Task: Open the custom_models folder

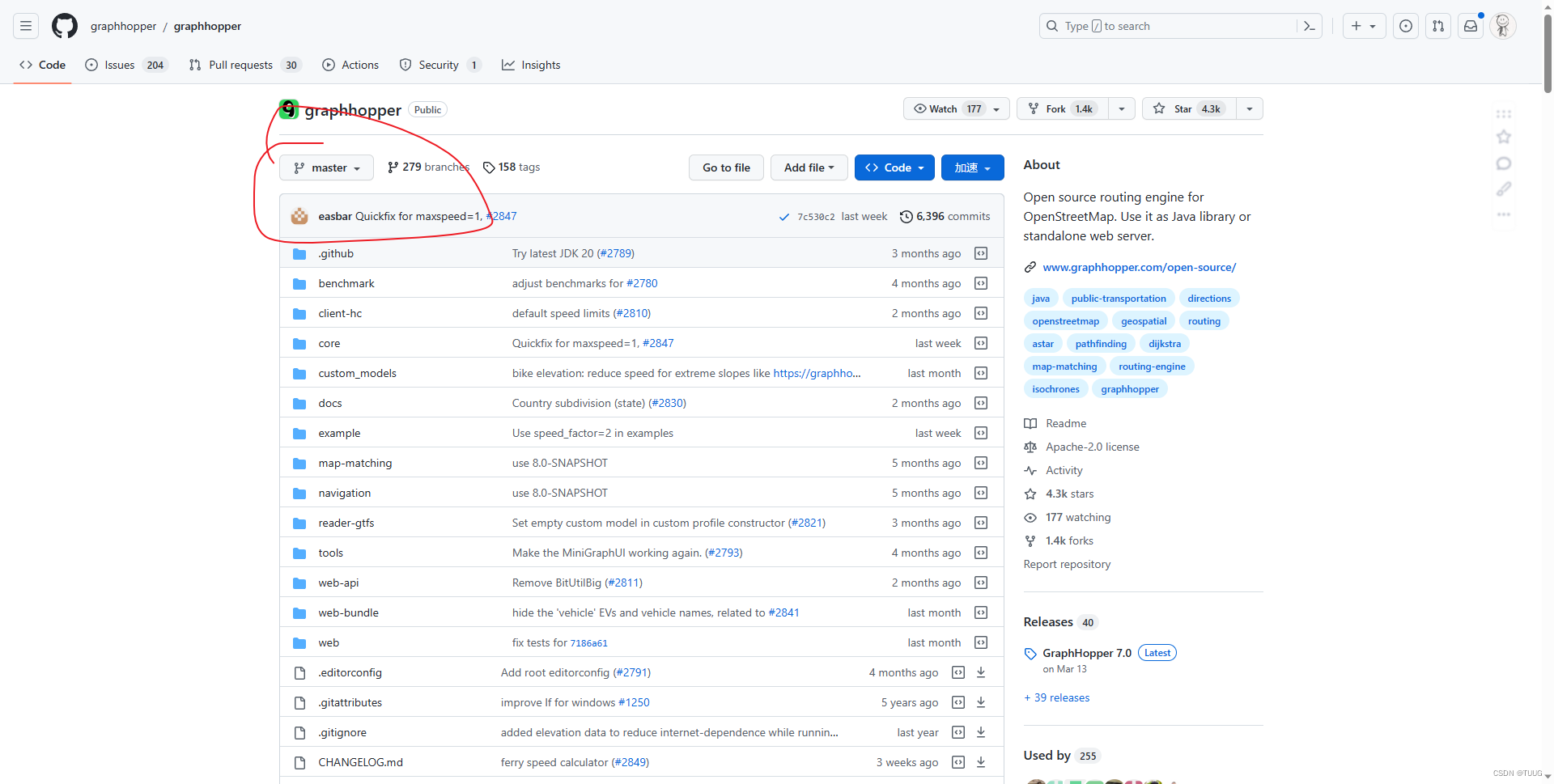Action: tap(357, 373)
